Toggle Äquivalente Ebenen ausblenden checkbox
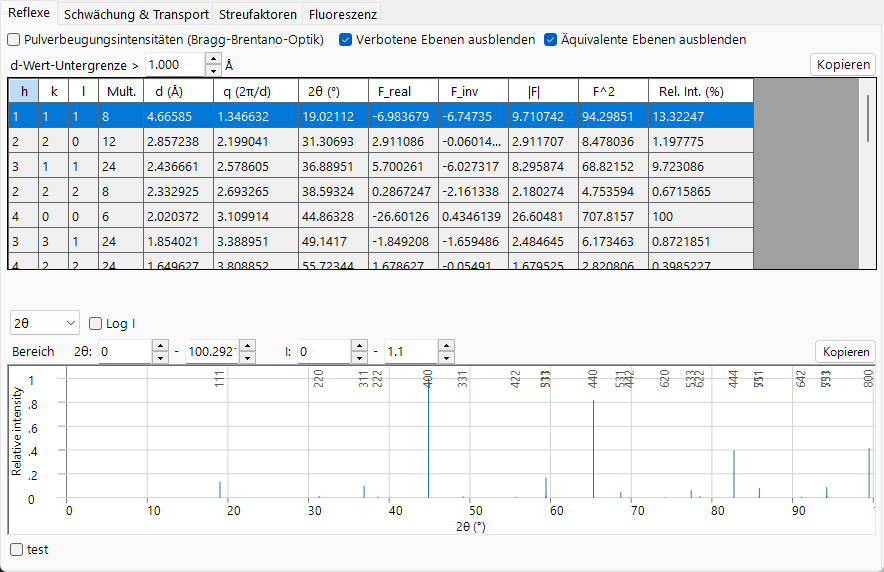Image resolution: width=884 pixels, height=572 pixels. [x=550, y=39]
